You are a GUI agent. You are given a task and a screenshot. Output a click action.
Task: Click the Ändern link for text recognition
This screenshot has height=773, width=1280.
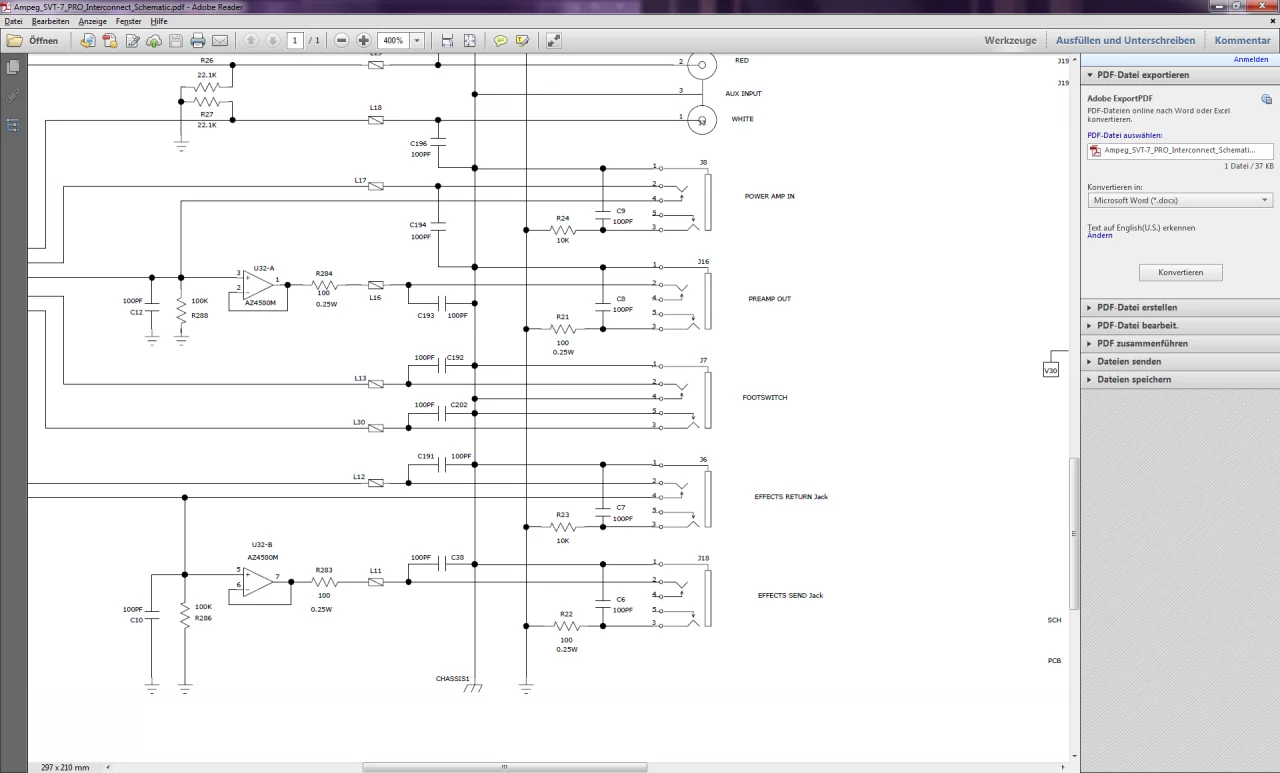(x=1099, y=236)
